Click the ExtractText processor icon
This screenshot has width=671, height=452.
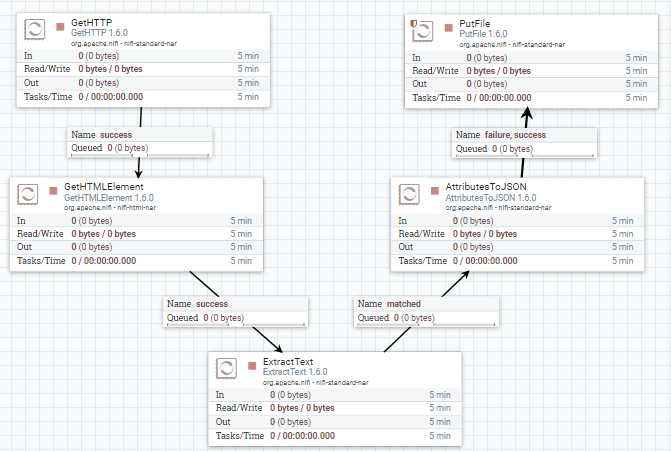click(x=228, y=368)
